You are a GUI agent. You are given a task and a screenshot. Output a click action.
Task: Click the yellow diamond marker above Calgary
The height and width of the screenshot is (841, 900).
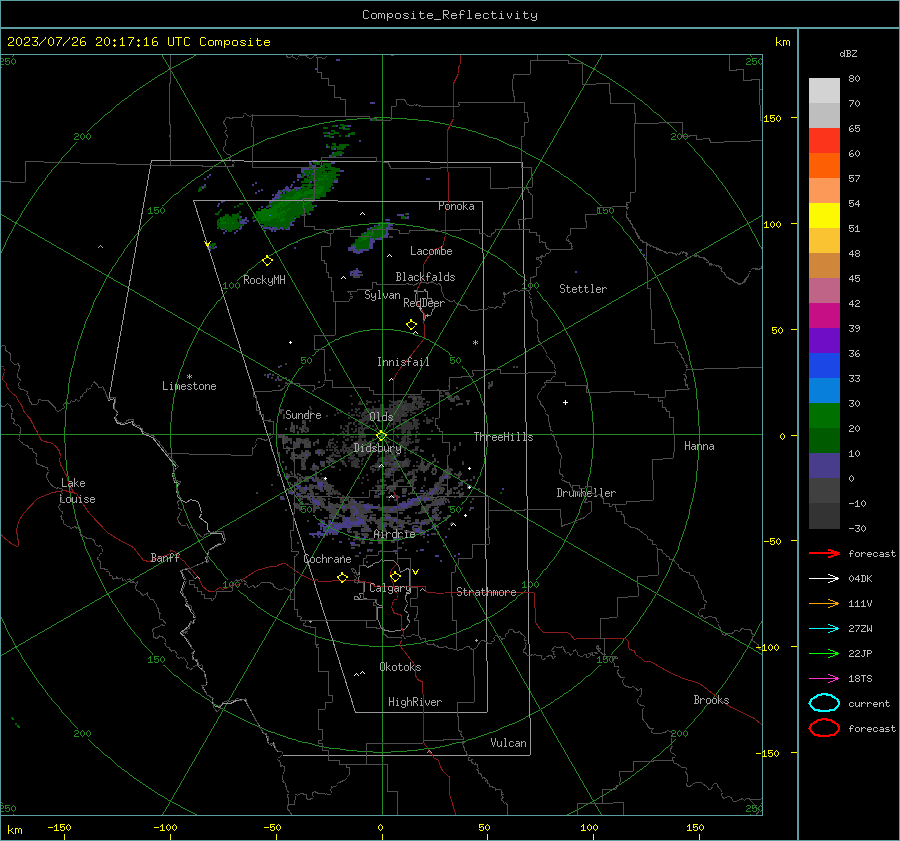click(x=395, y=576)
